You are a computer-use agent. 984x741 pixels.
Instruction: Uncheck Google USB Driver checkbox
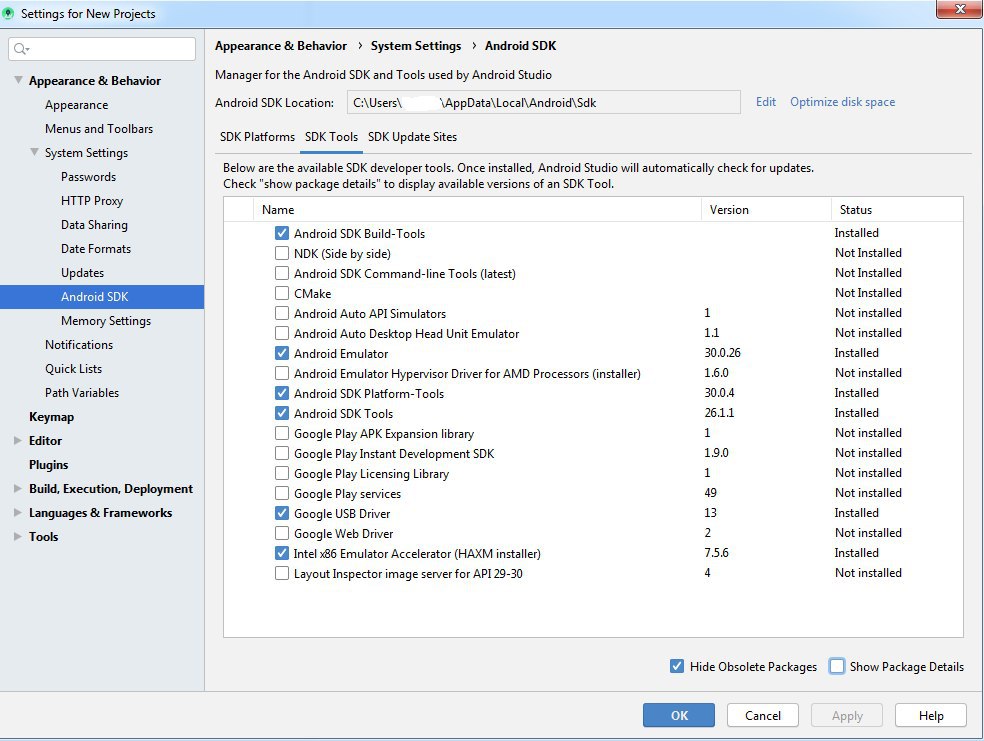(282, 513)
